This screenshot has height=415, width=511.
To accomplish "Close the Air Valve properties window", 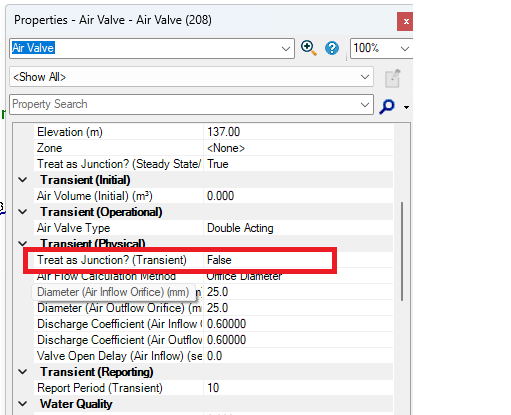I will click(x=405, y=22).
